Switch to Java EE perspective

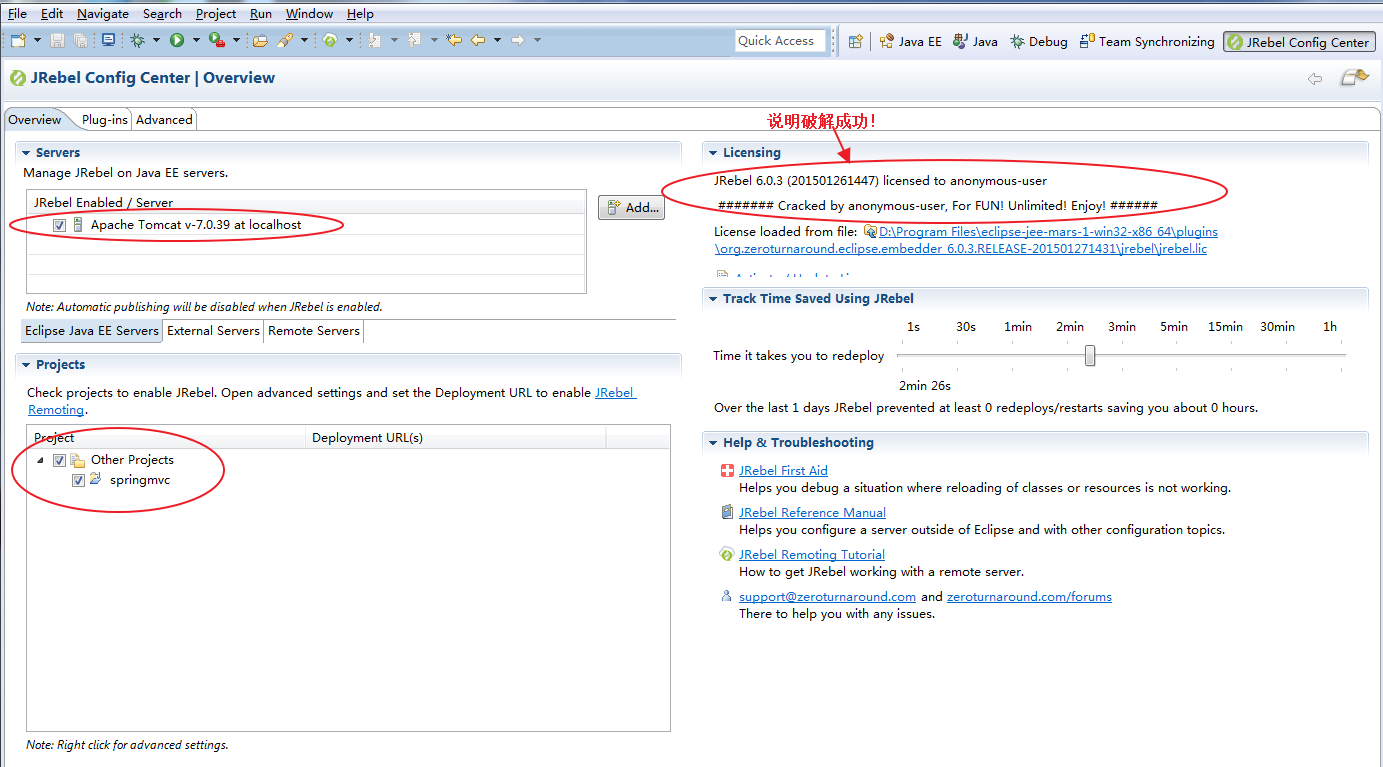pyautogui.click(x=910, y=42)
